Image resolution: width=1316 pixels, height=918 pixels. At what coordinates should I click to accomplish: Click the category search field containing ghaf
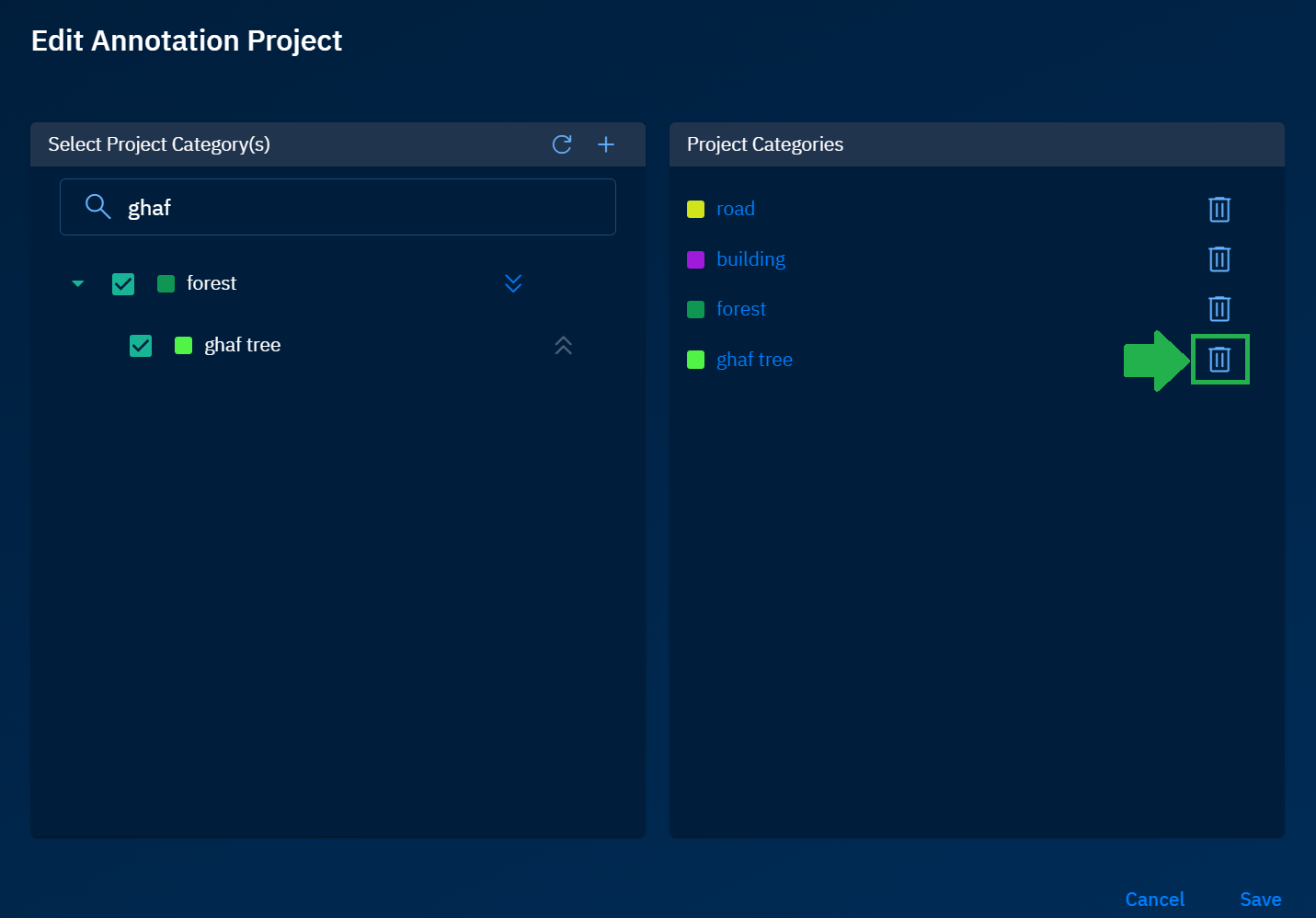[368, 207]
